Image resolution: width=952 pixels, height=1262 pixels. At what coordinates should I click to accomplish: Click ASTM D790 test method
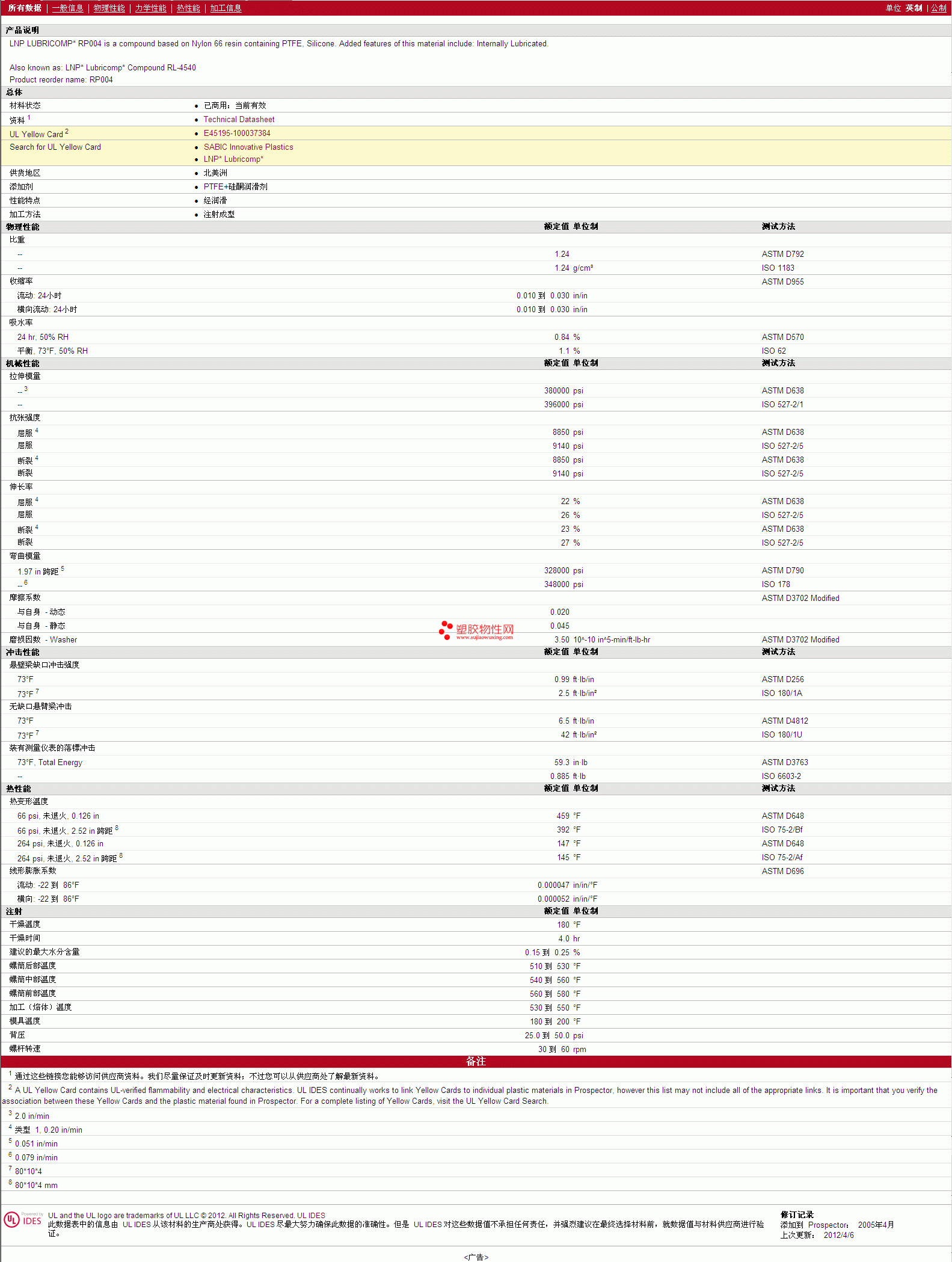(x=782, y=571)
